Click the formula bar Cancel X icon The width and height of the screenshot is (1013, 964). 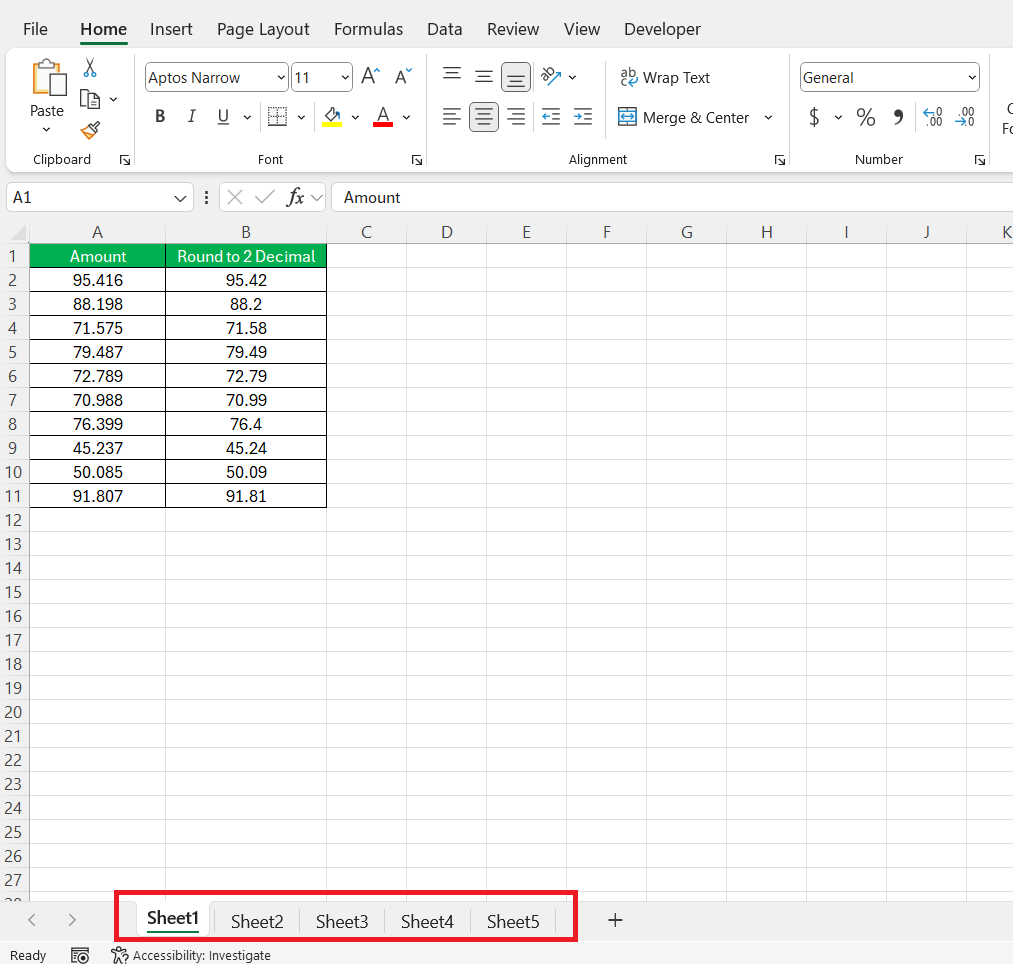pos(235,197)
